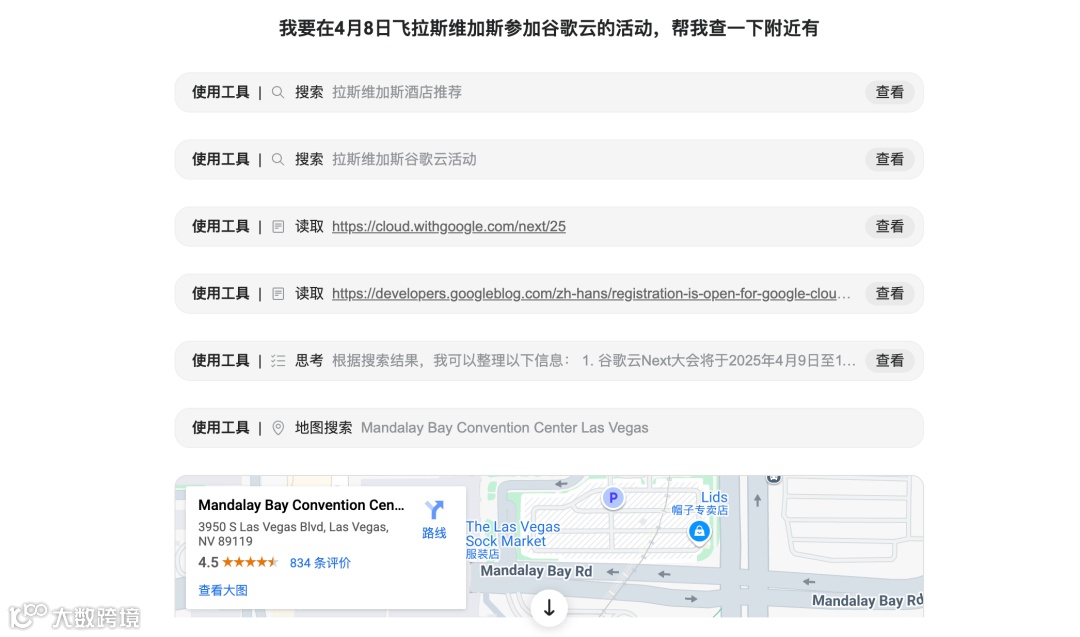Screen dimensions: 1080x637
Task: Click the read document icon beside developers.googleblog.com link
Action: 278,294
